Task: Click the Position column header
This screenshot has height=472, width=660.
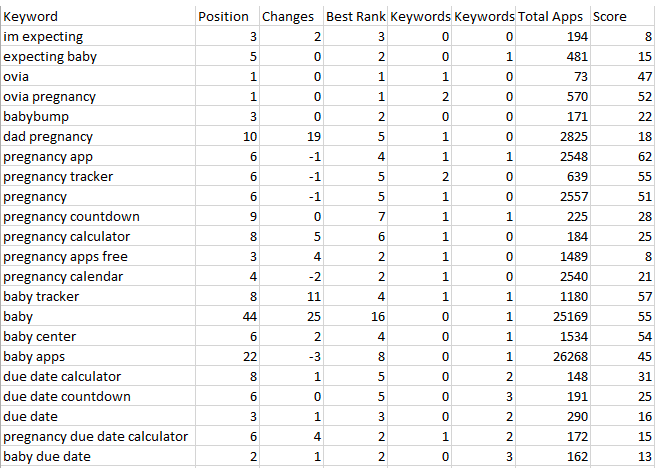Action: point(227,16)
